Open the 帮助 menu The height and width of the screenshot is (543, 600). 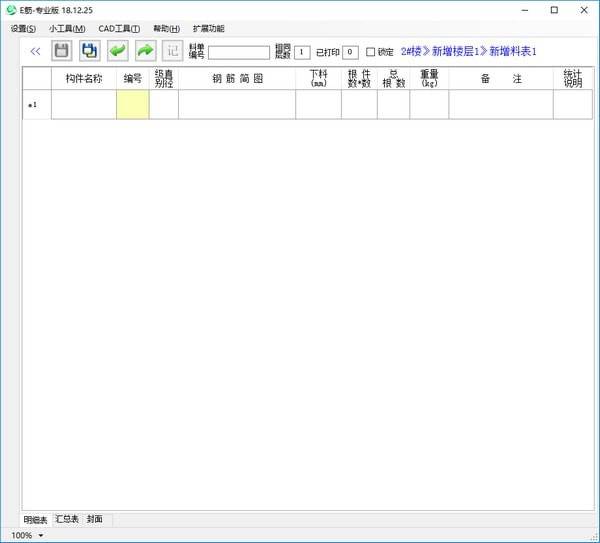pos(166,29)
